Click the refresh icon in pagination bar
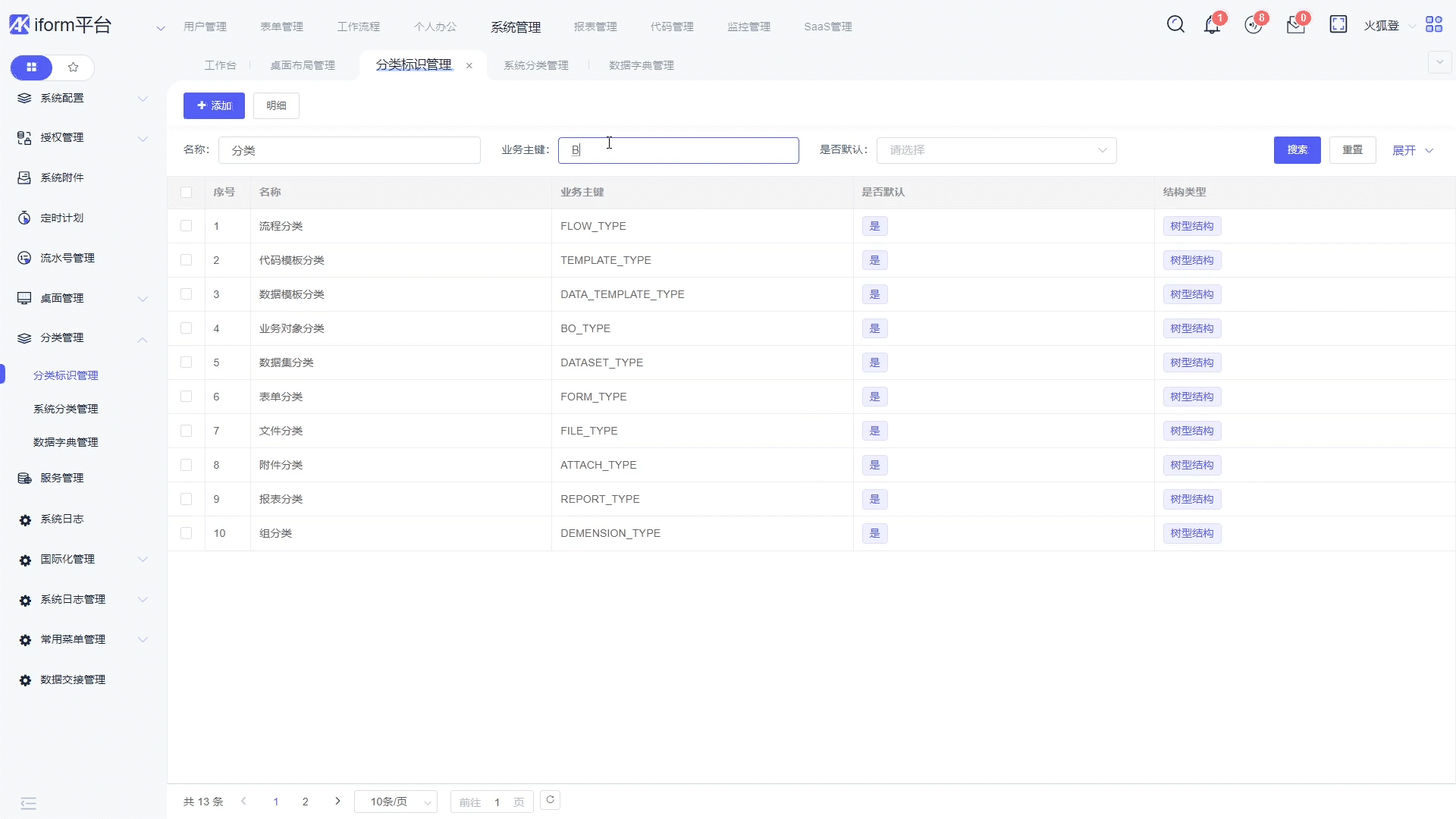 pyautogui.click(x=551, y=800)
